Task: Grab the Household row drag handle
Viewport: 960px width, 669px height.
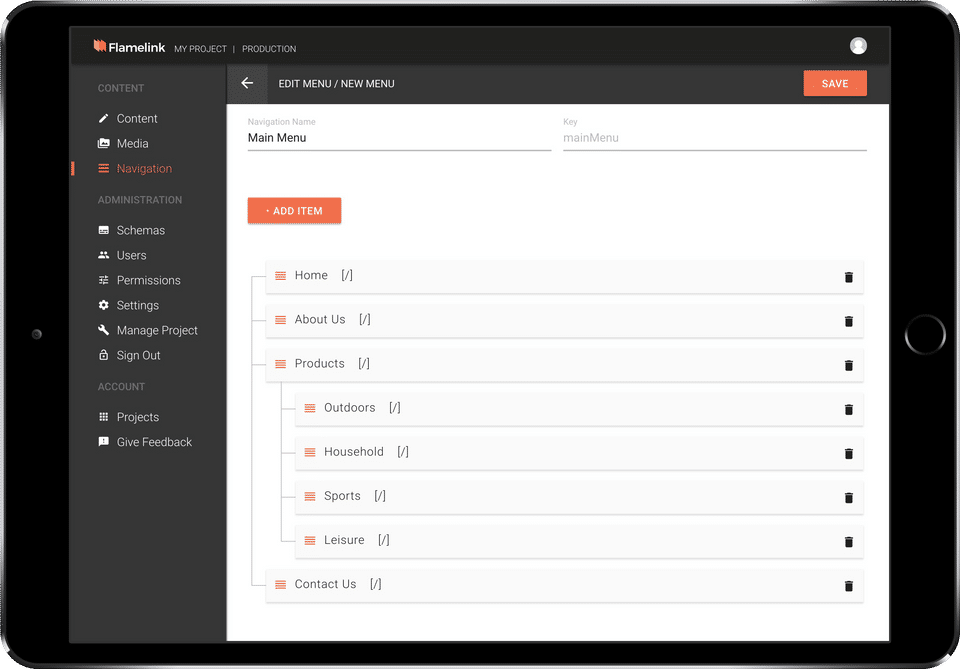Action: pyautogui.click(x=310, y=452)
